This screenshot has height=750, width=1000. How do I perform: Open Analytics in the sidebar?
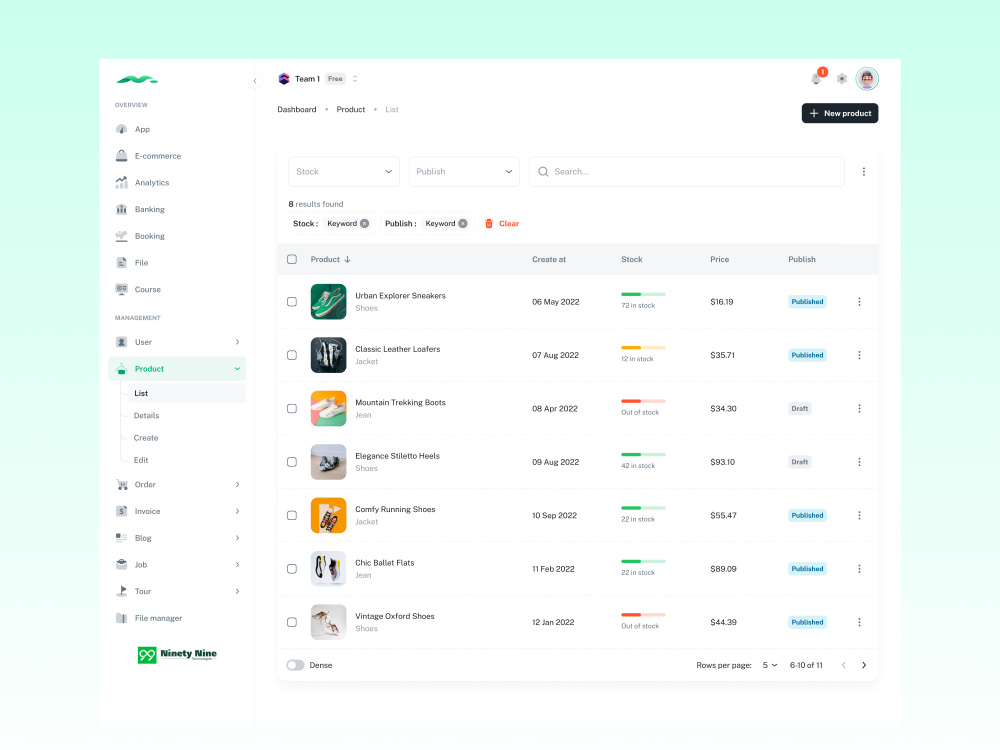tap(177, 183)
